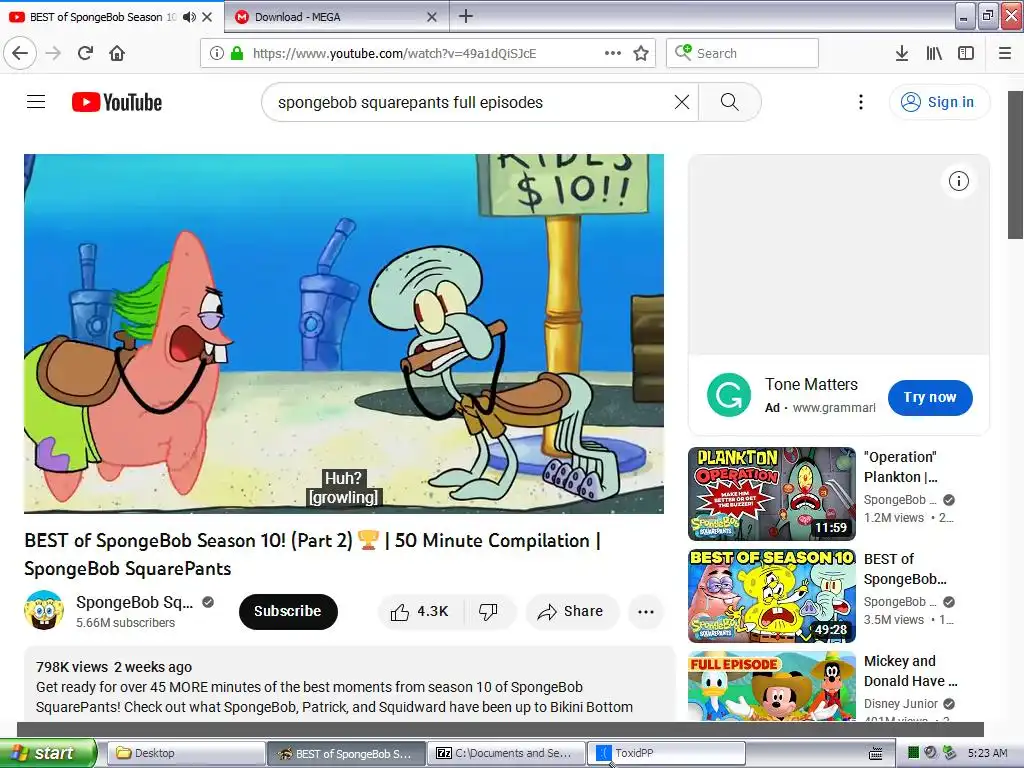The height and width of the screenshot is (768, 1024).
Task: Open the YouTube guide hamburger menu
Action: pyautogui.click(x=36, y=102)
